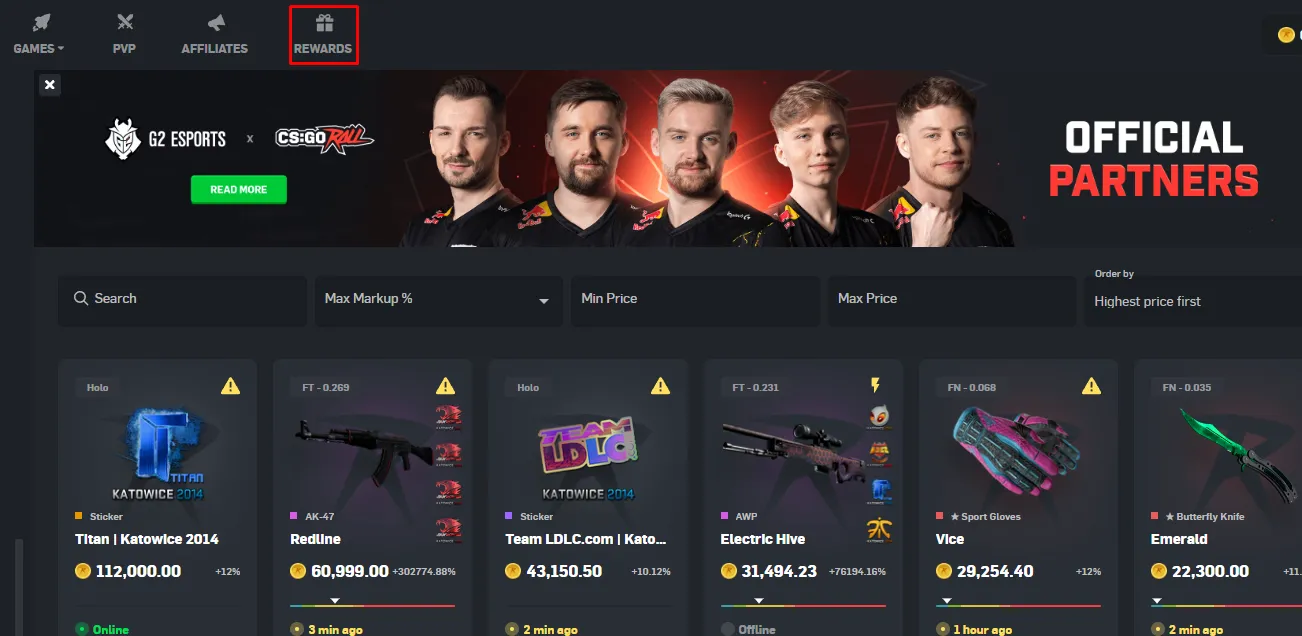
Task: Click the Min Price field
Action: (695, 301)
